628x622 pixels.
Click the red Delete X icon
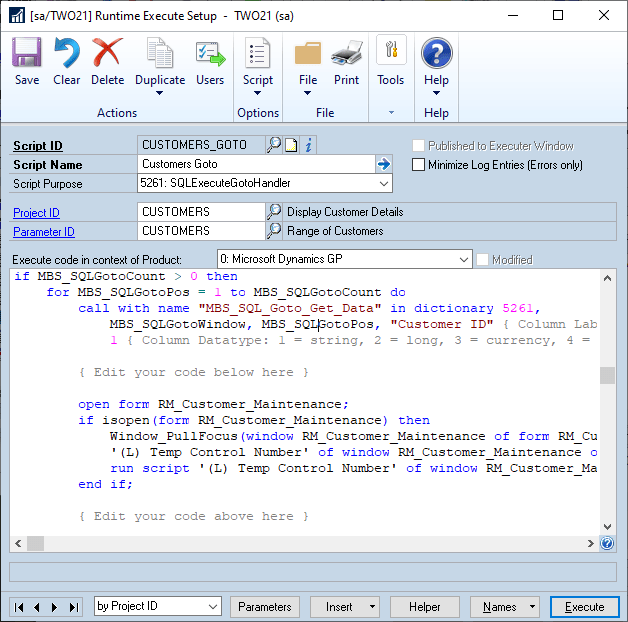tap(107, 52)
